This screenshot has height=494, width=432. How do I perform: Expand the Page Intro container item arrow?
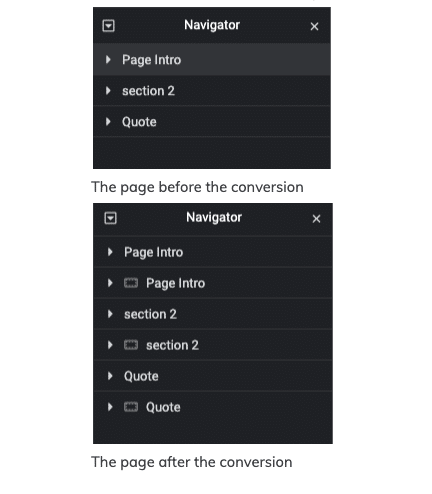click(x=110, y=283)
